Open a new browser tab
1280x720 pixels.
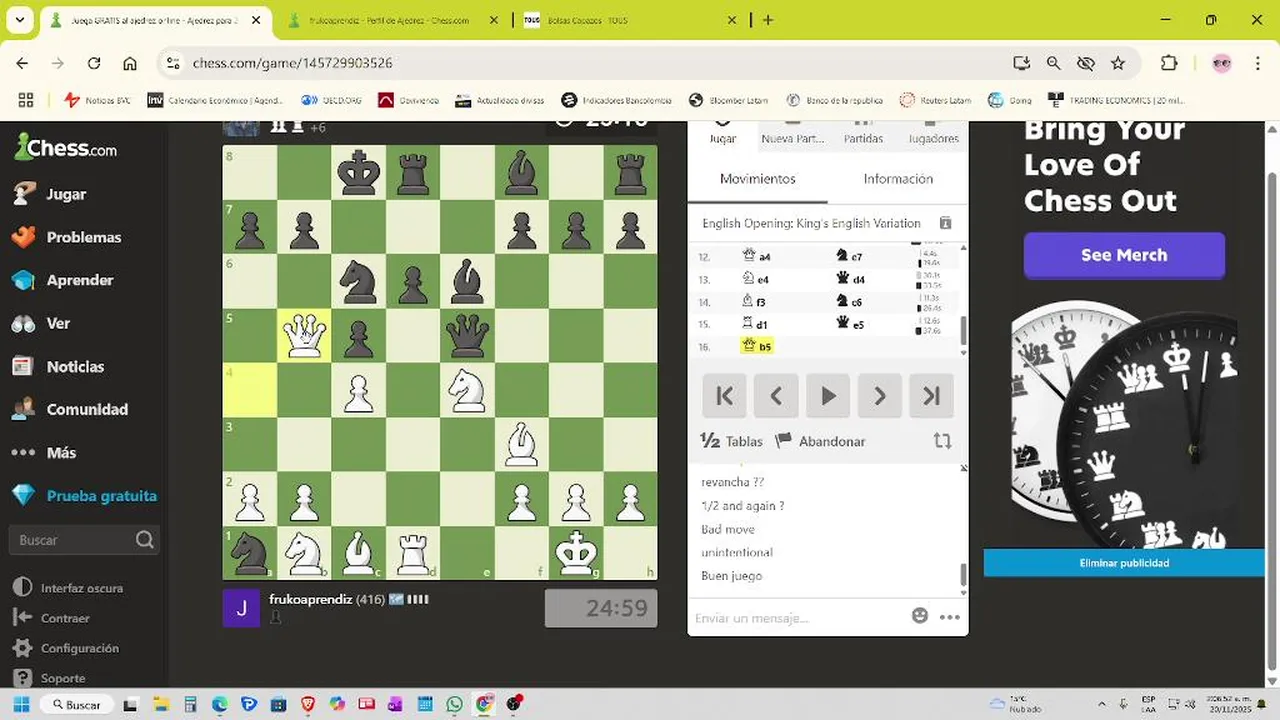(x=768, y=20)
